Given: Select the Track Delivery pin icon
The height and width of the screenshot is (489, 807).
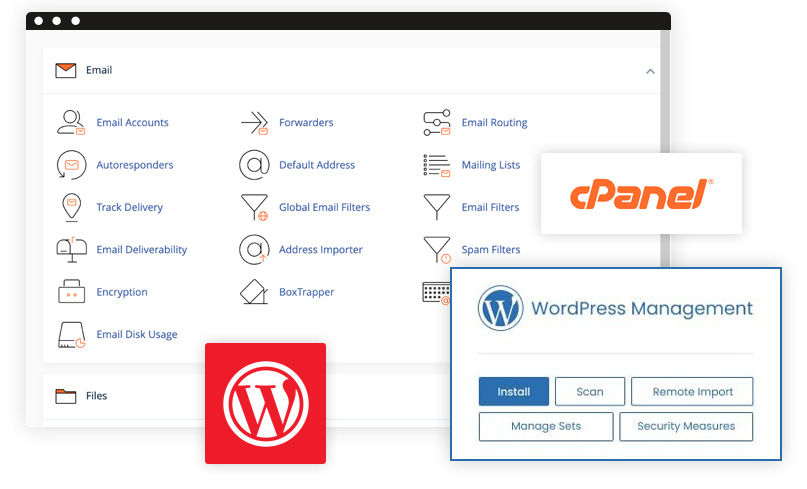Looking at the screenshot, I should [x=71, y=207].
